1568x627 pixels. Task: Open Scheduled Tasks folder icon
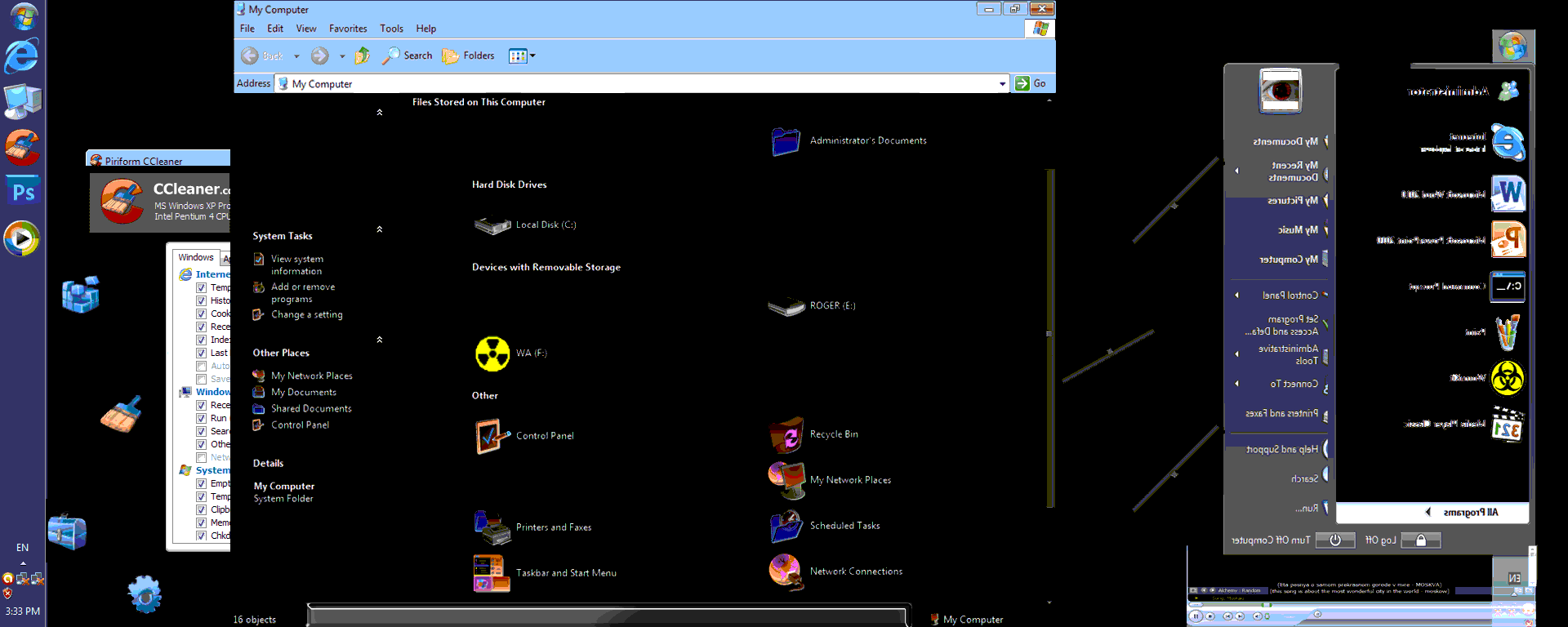786,527
